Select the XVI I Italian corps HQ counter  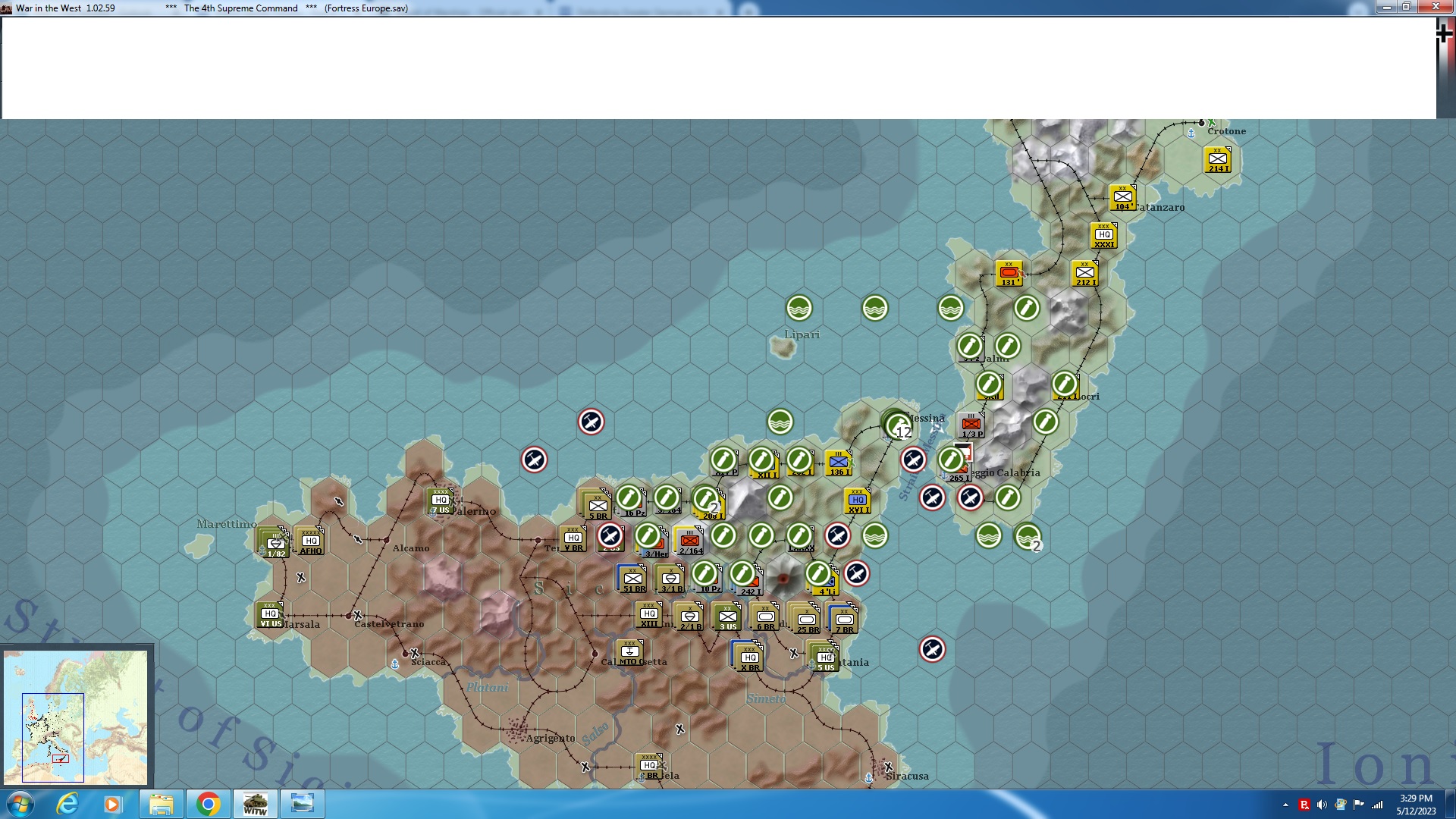coord(858,501)
